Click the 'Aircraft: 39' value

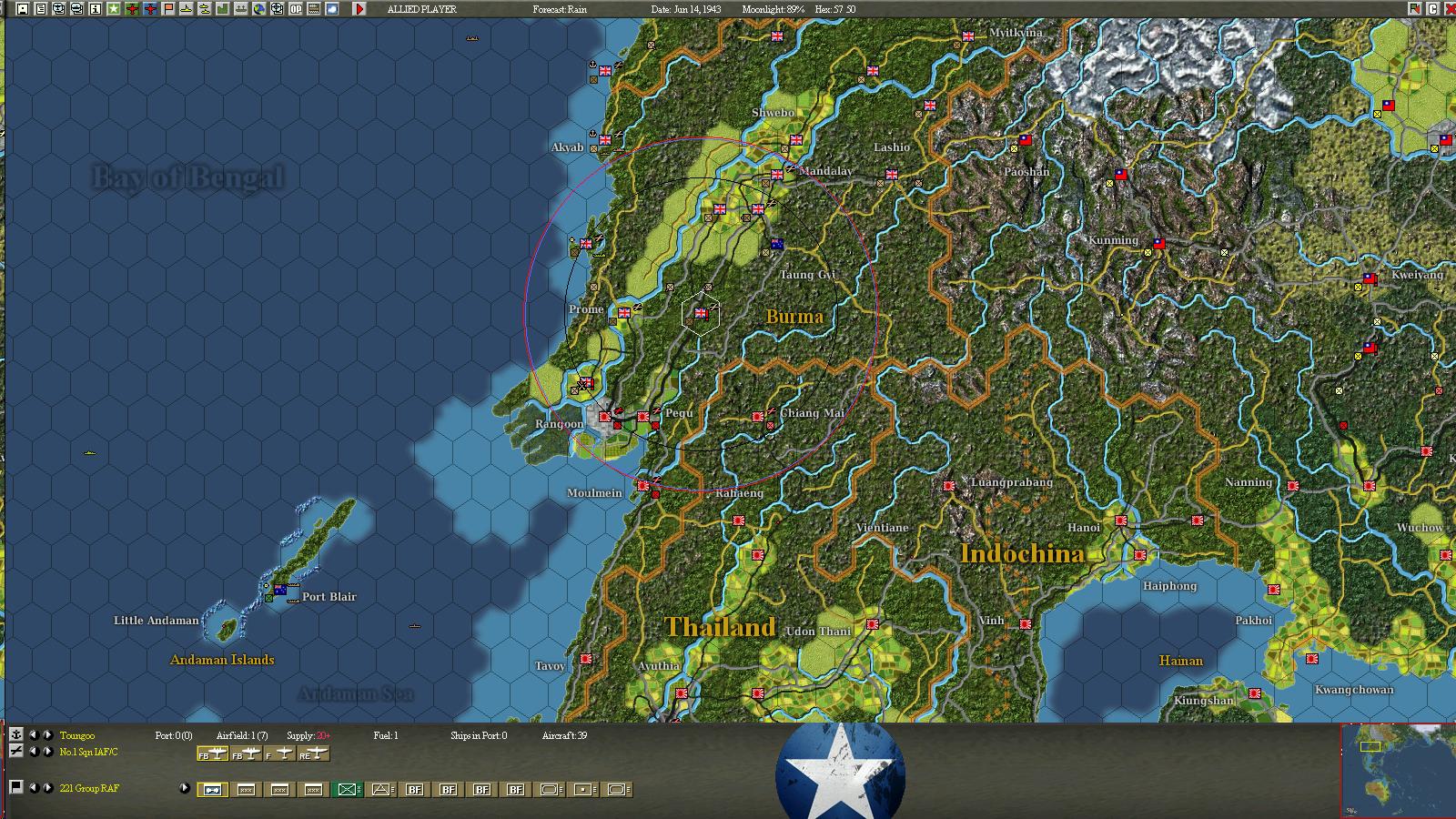point(564,735)
